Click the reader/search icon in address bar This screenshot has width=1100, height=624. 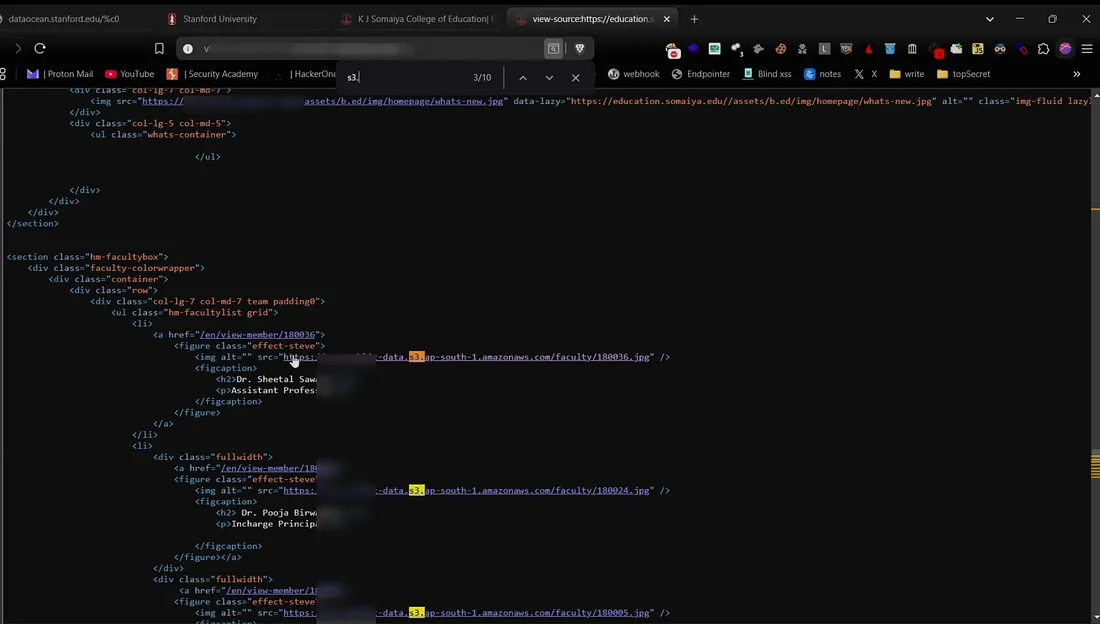pyautogui.click(x=554, y=48)
